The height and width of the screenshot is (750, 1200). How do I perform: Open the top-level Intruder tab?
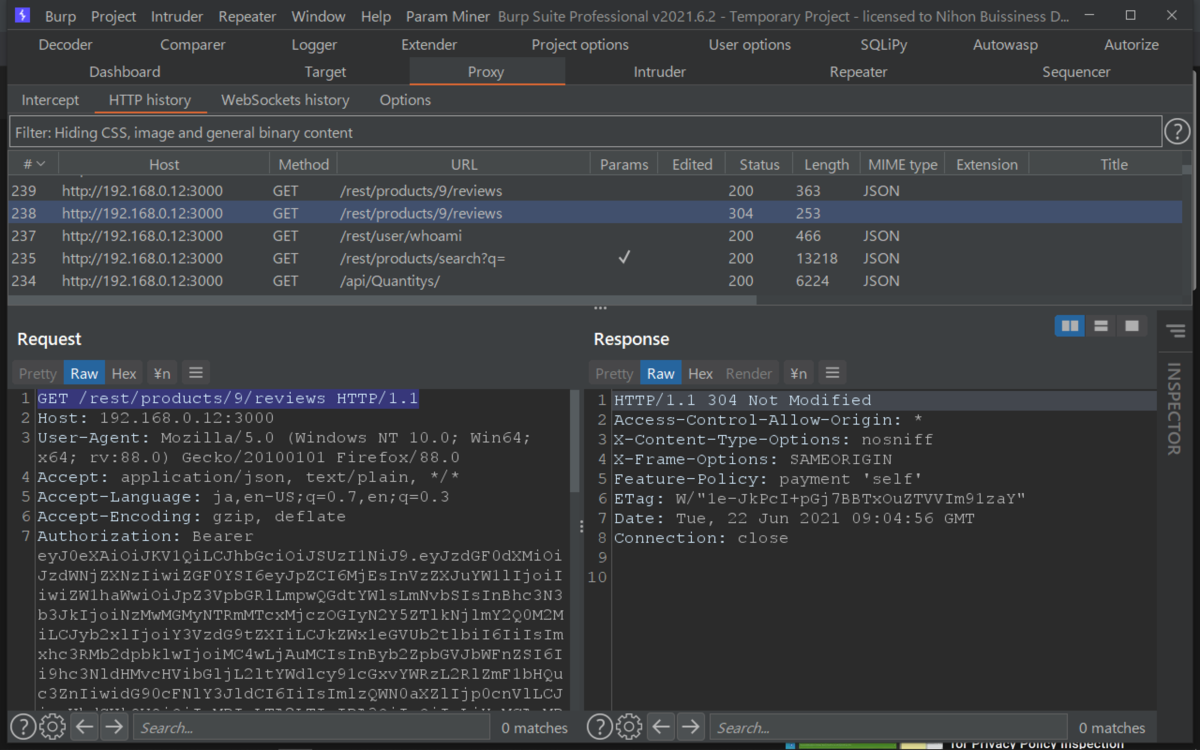point(659,71)
